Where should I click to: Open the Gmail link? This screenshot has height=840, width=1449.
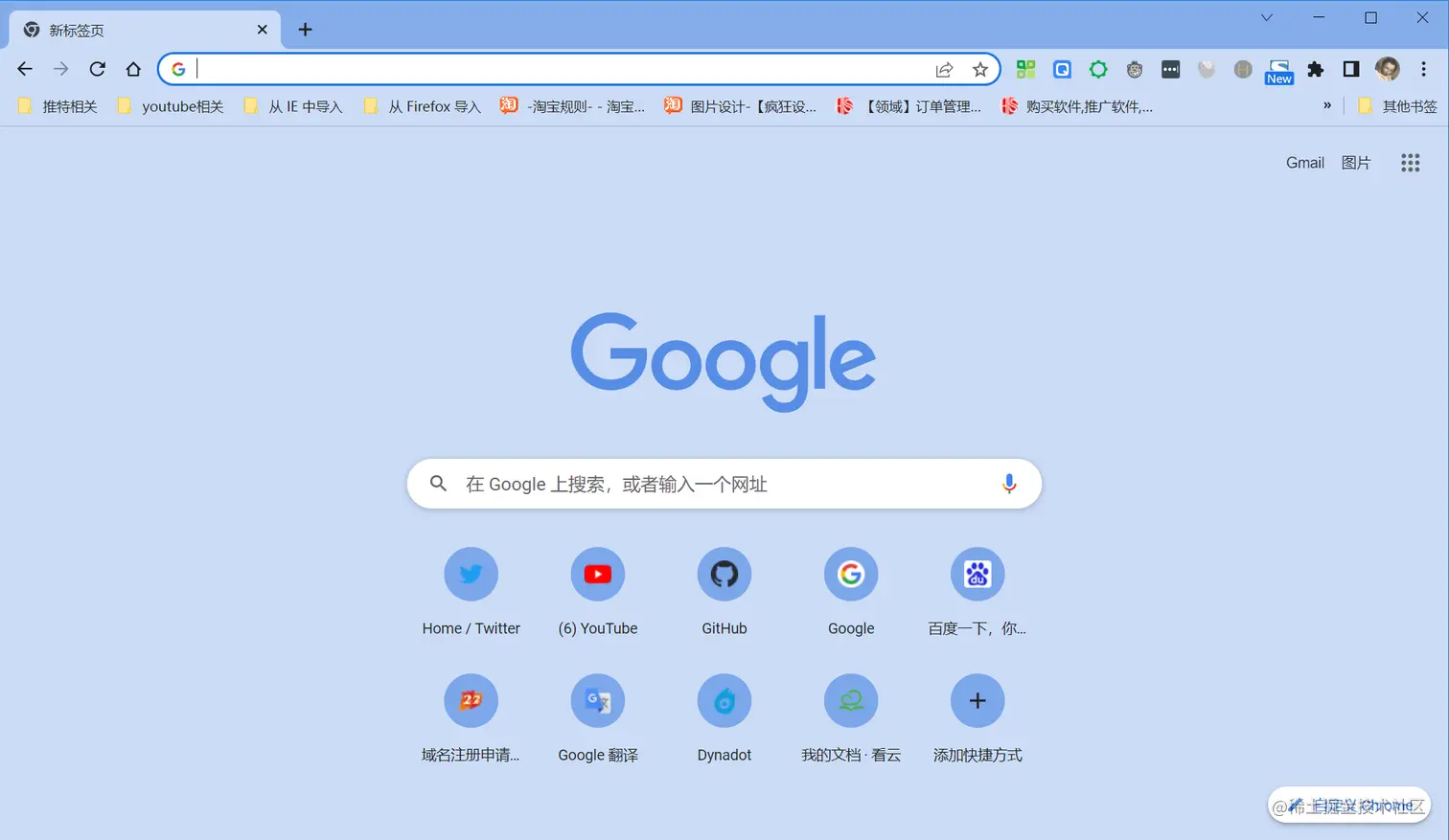[x=1305, y=163]
